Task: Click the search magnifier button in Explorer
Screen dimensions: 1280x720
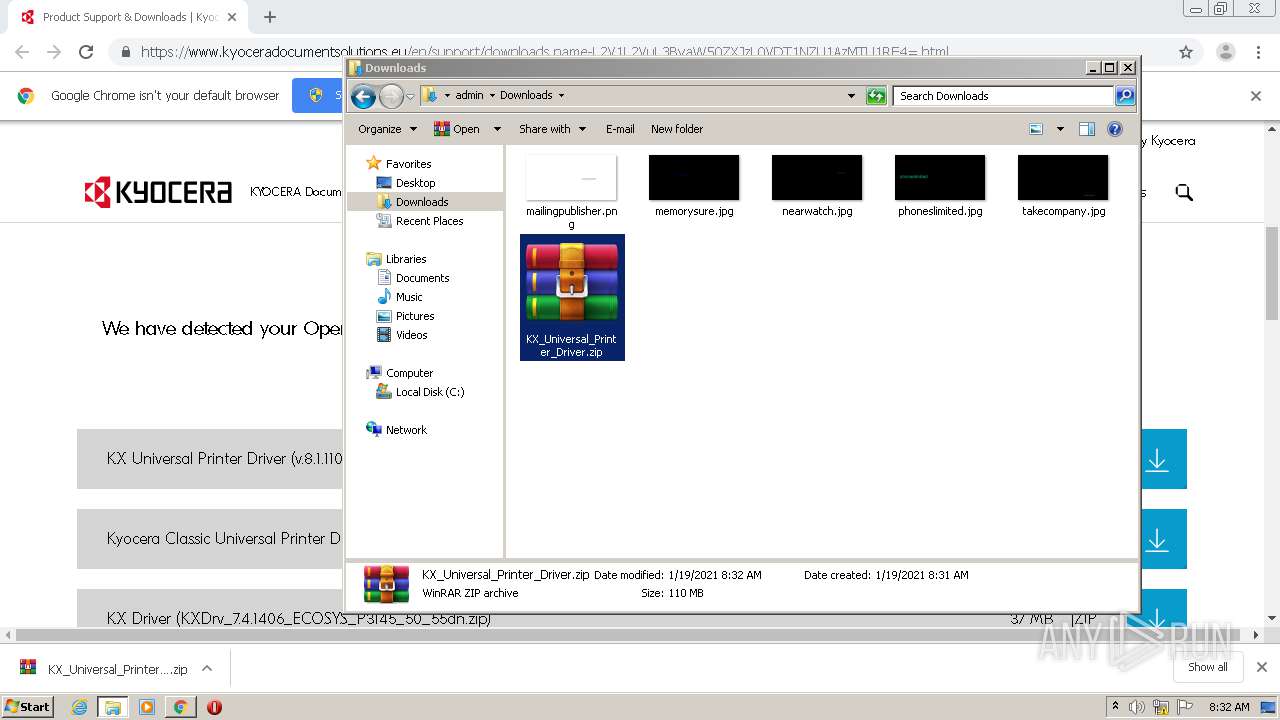Action: (x=1125, y=96)
